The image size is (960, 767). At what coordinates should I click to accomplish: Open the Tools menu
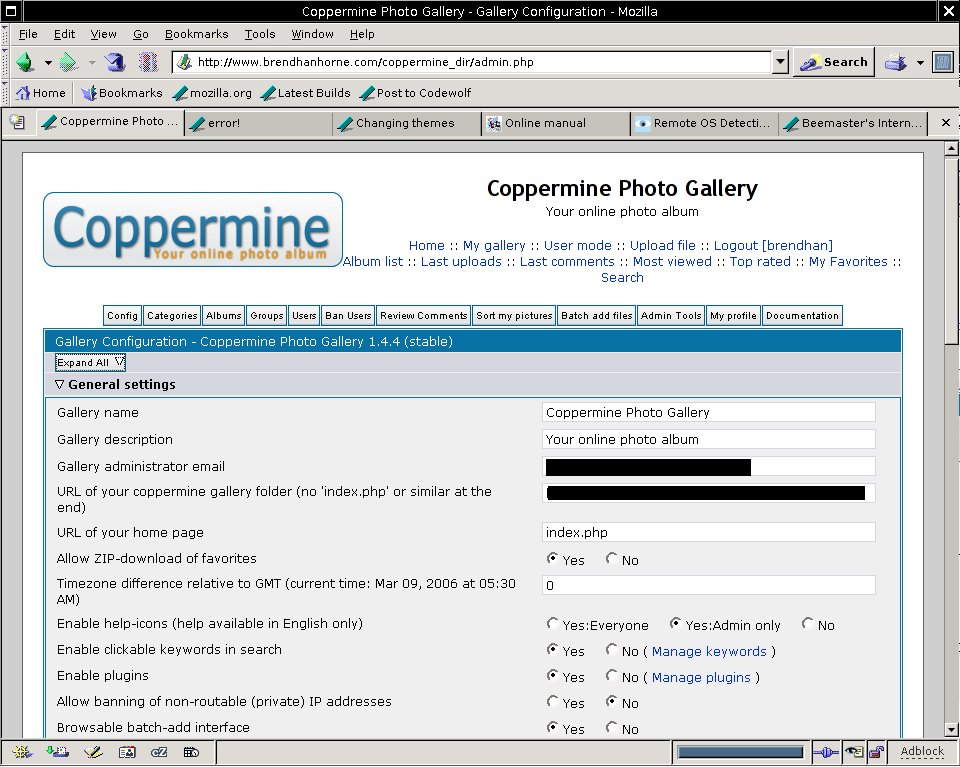pos(260,34)
